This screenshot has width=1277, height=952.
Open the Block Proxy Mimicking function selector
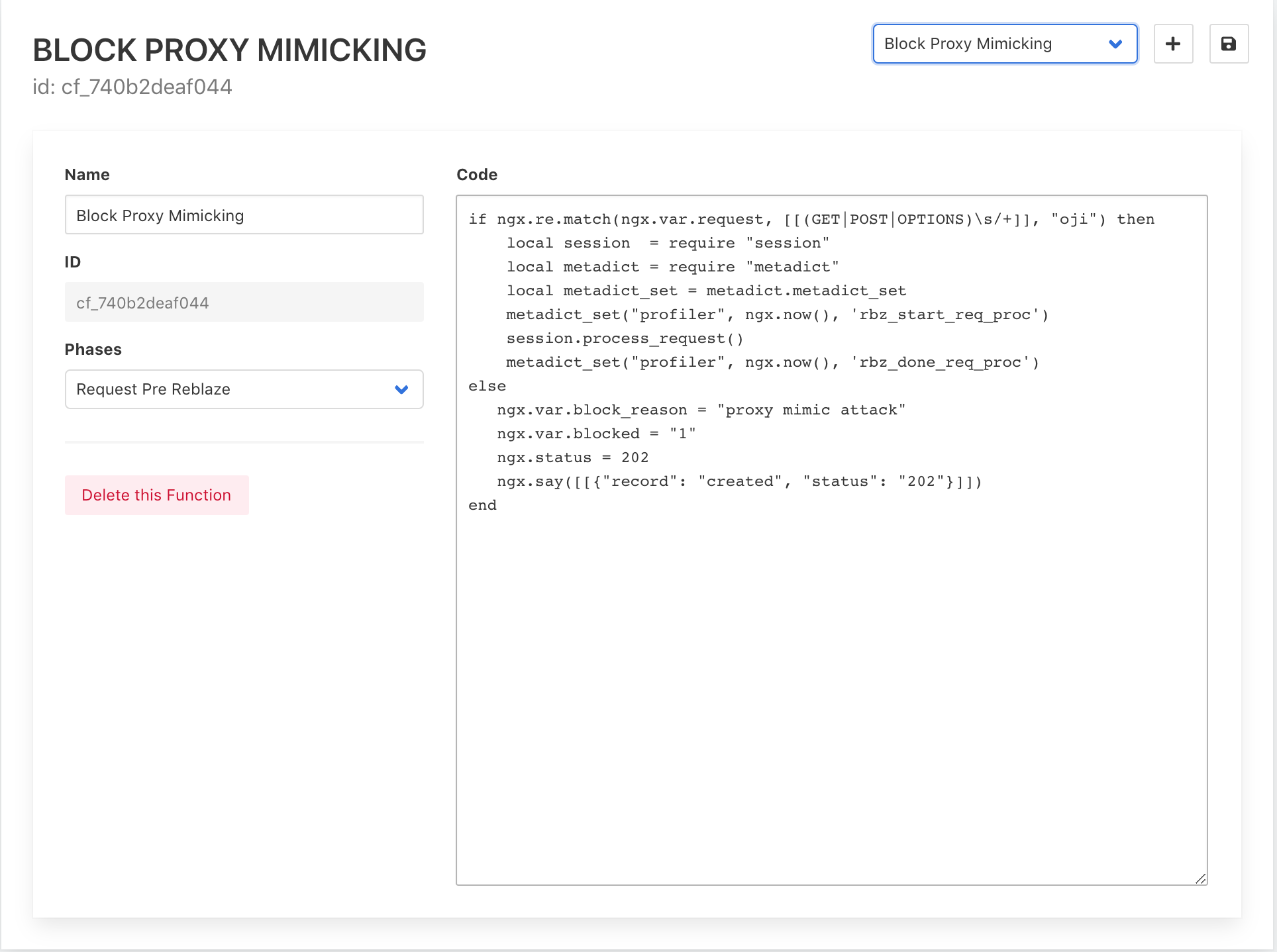point(994,44)
